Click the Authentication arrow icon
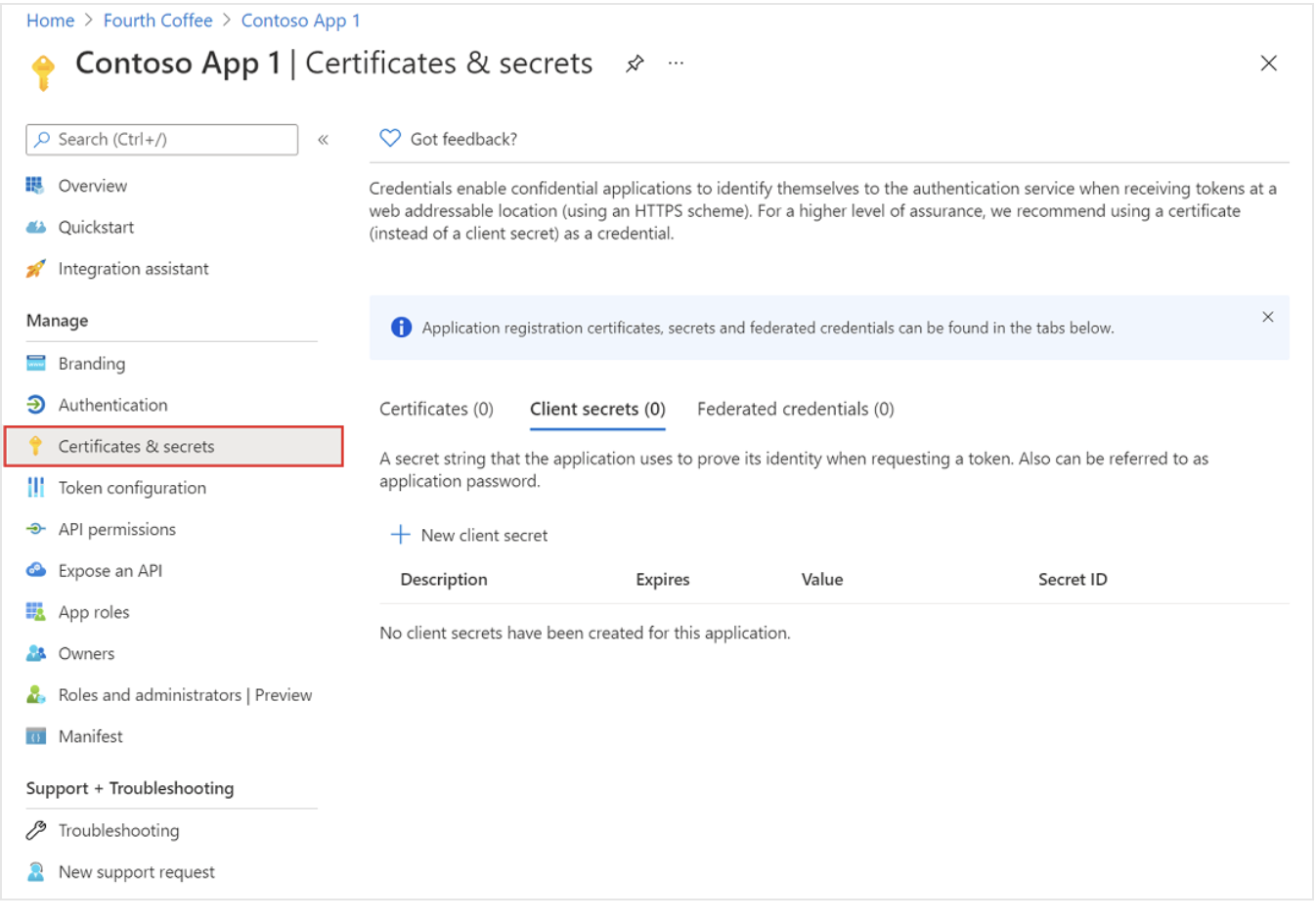This screenshot has height=921, width=1316. point(35,405)
